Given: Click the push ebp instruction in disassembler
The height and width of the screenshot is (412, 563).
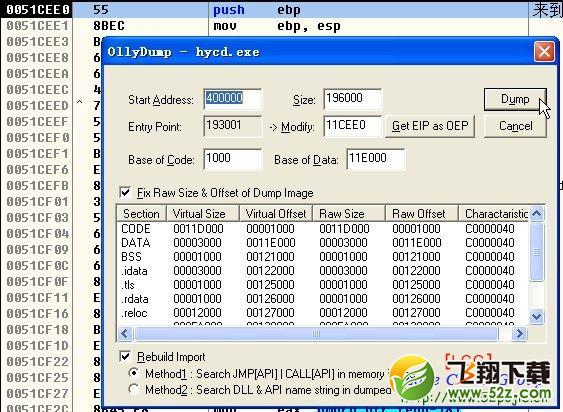Looking at the screenshot, I should coord(257,10).
